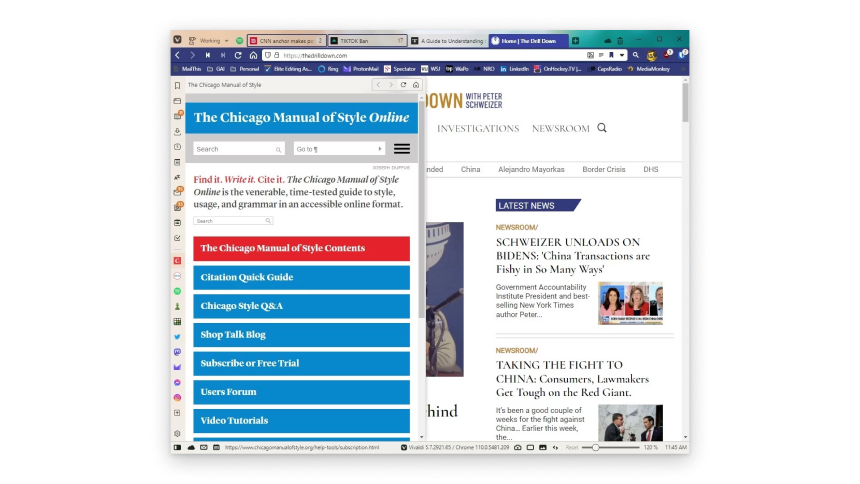
Task: Click the fast forward button
Action: pos(223,55)
